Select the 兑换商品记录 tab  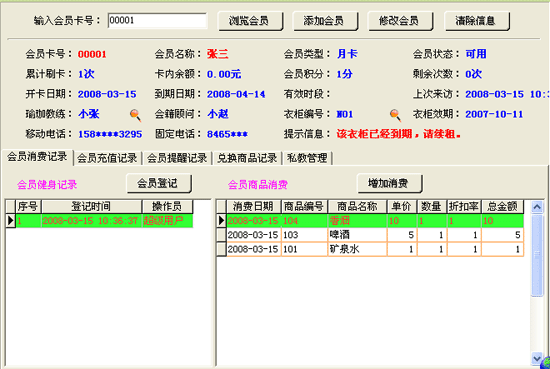(x=247, y=158)
